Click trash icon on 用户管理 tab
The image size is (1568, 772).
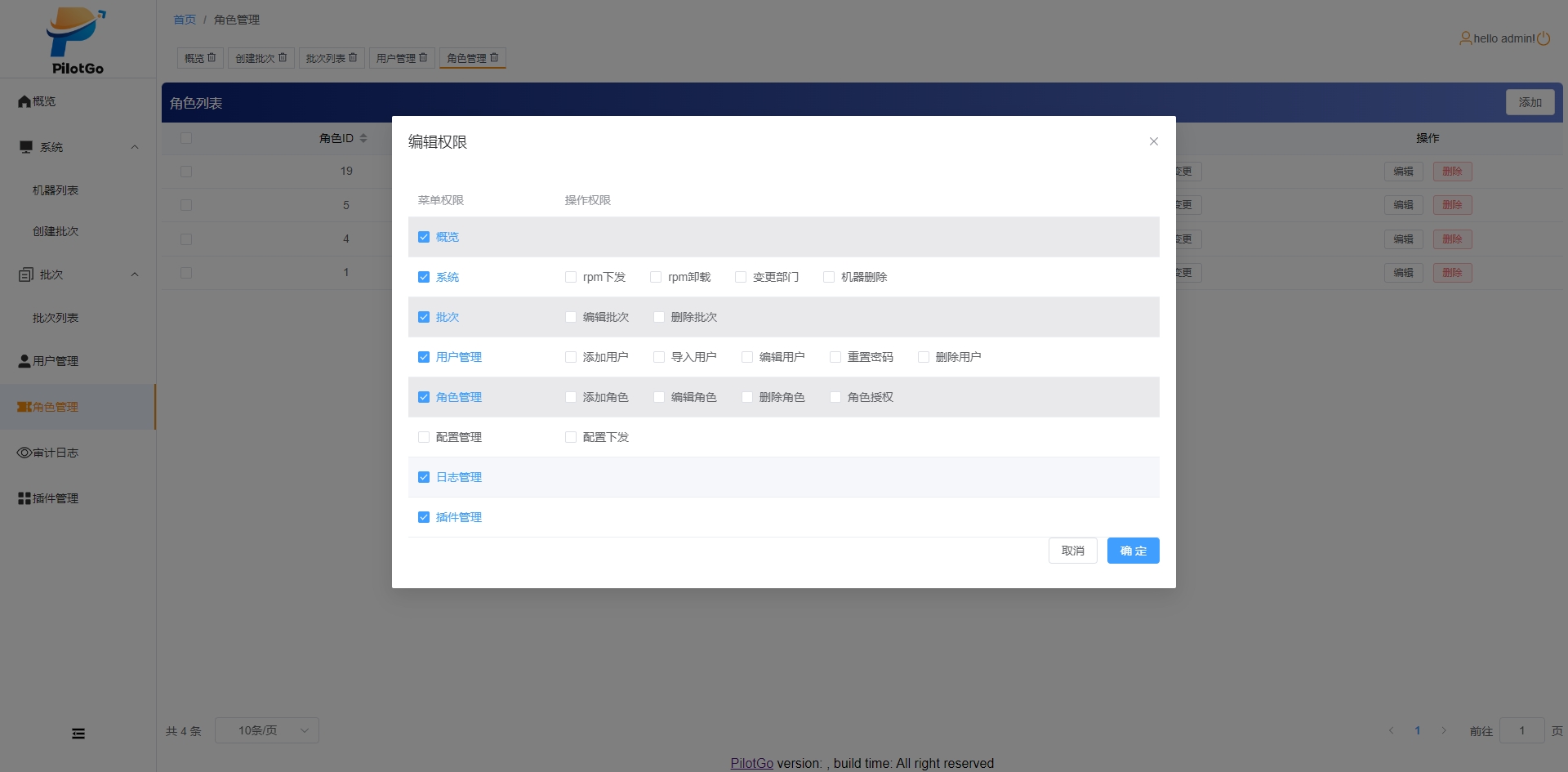coord(423,58)
